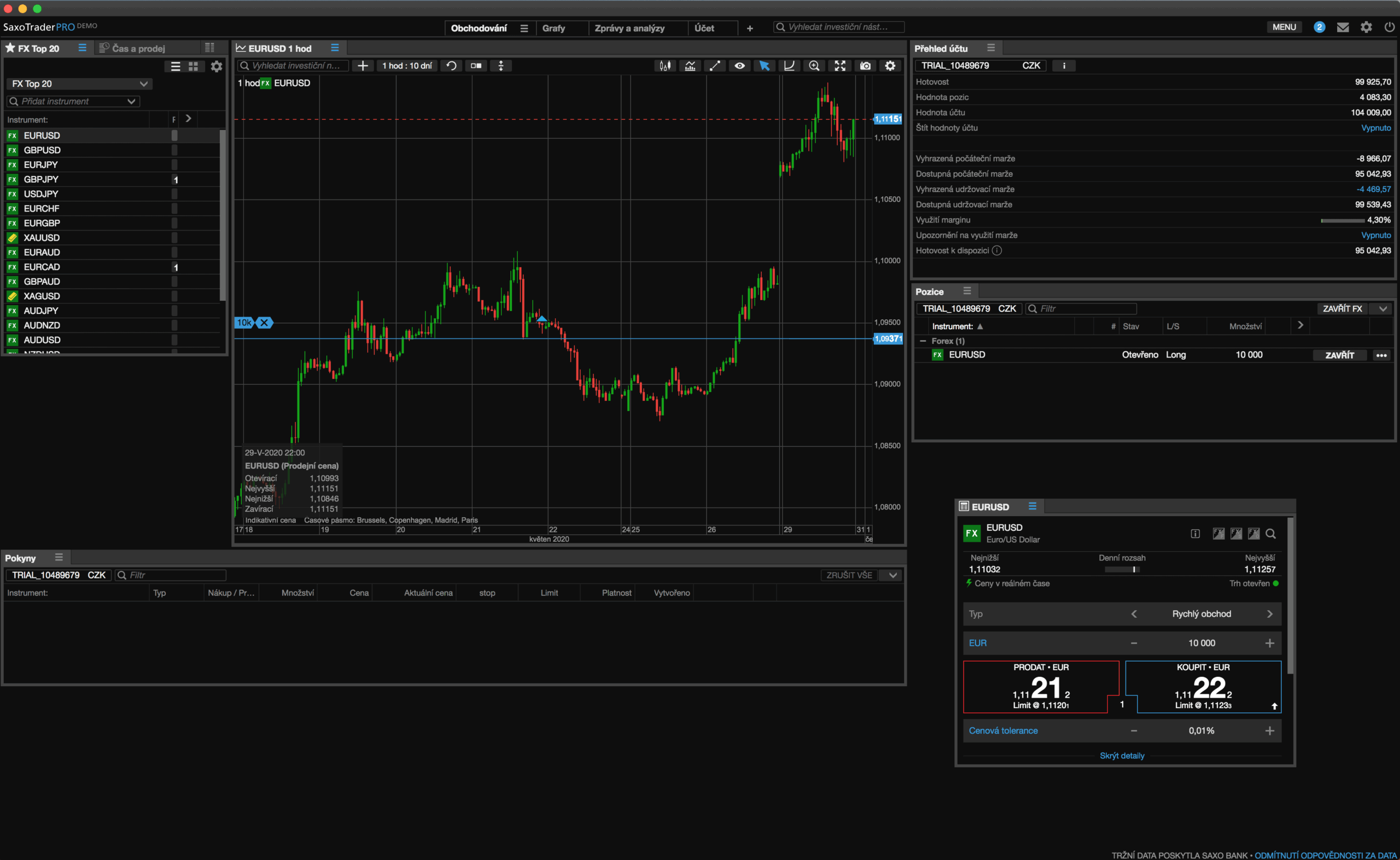Click the chart type candlestick icon
1400x860 pixels.
coord(664,66)
